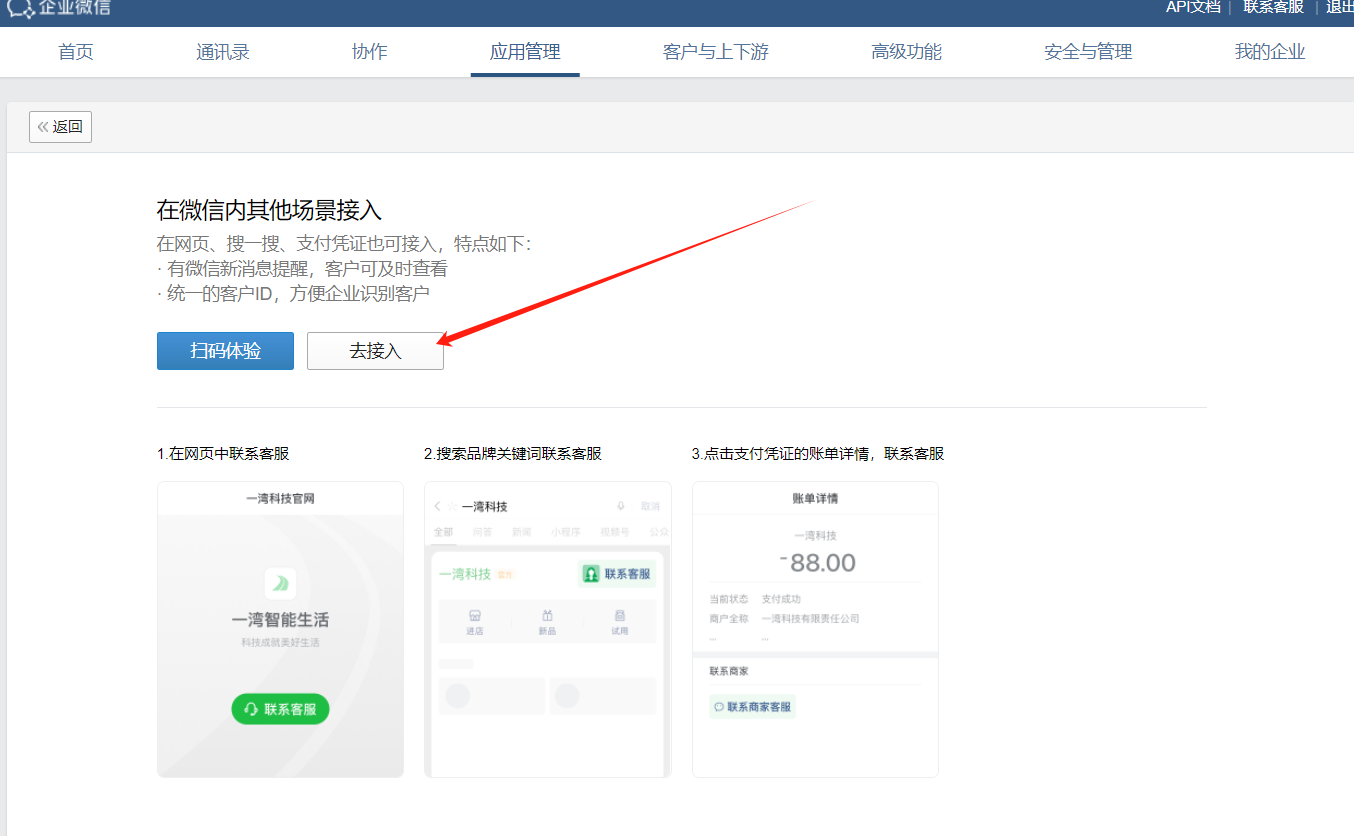Switch to the 通讯录 tab

(x=223, y=52)
